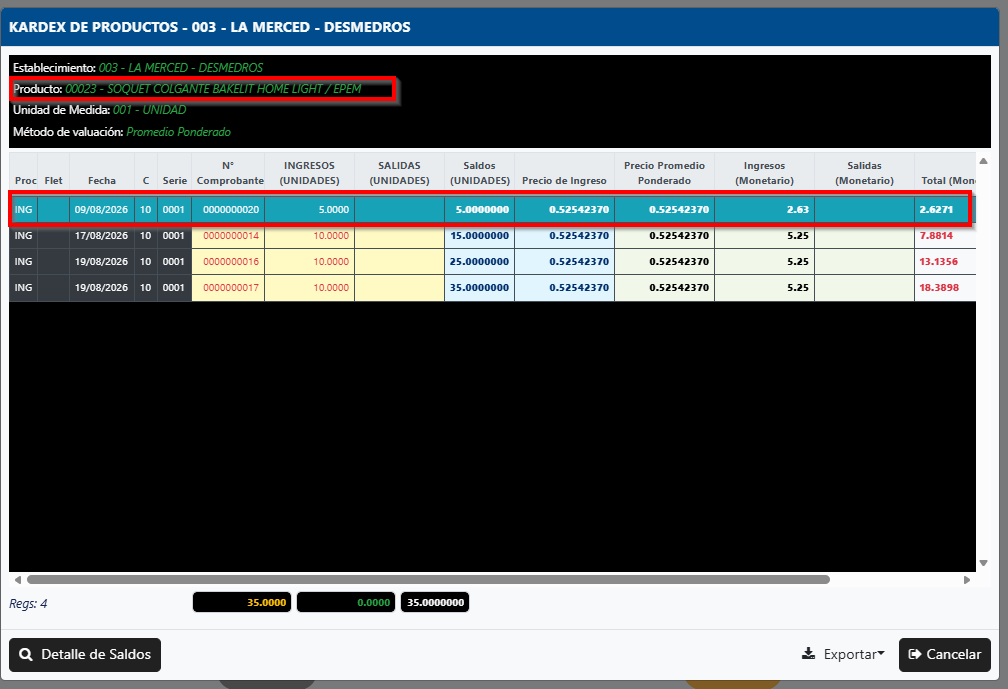Click the download icon beside Exportar
1008x689 pixels.
click(x=808, y=654)
